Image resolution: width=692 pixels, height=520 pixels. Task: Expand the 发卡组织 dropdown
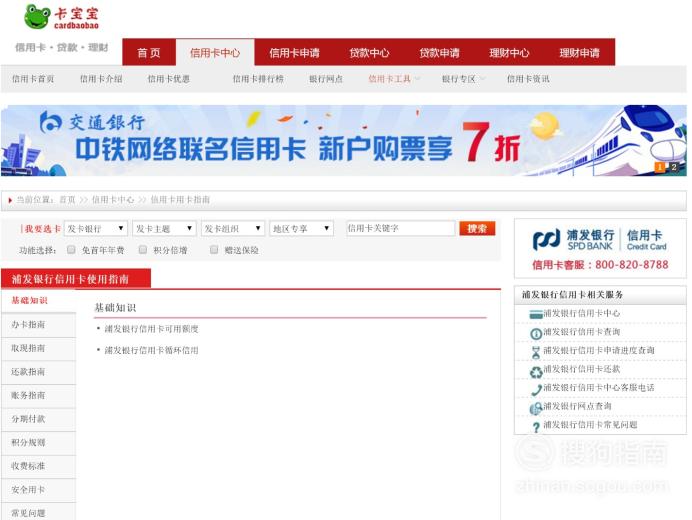pos(233,229)
